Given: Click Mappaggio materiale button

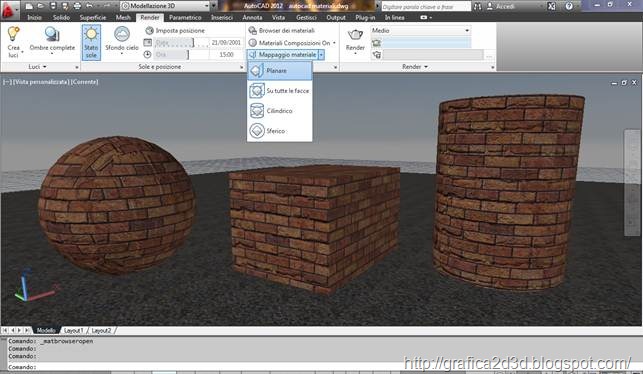Looking at the screenshot, I should point(283,55).
